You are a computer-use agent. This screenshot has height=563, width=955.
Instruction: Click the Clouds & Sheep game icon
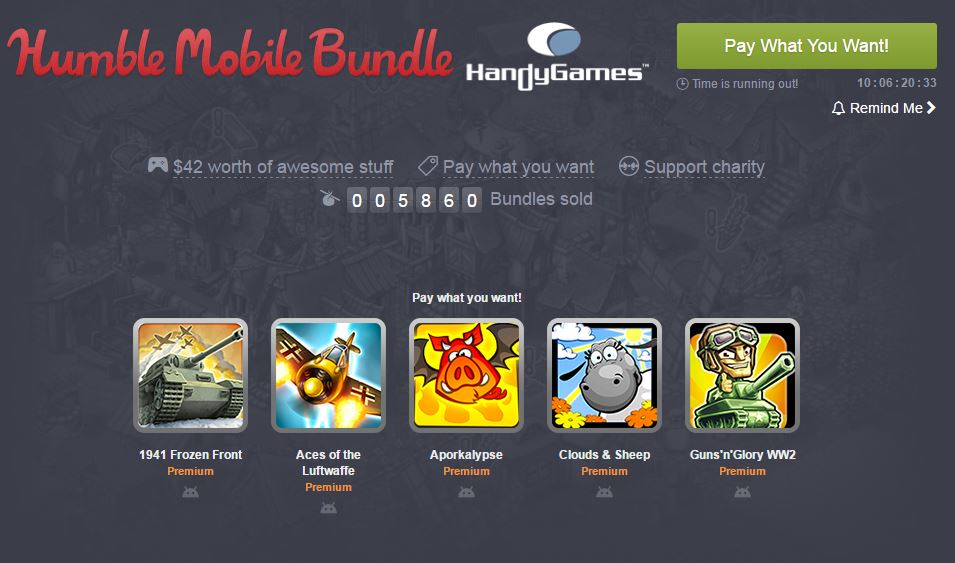point(604,375)
